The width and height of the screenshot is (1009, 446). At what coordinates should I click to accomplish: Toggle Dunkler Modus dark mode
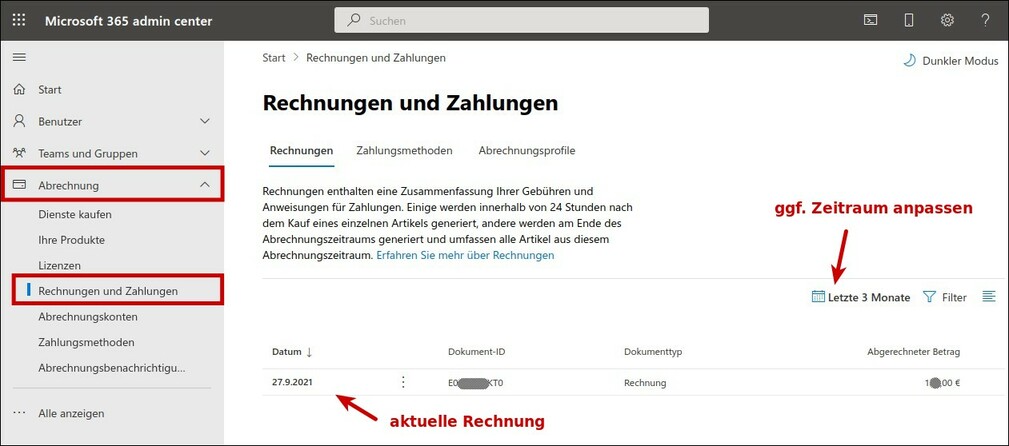[950, 61]
